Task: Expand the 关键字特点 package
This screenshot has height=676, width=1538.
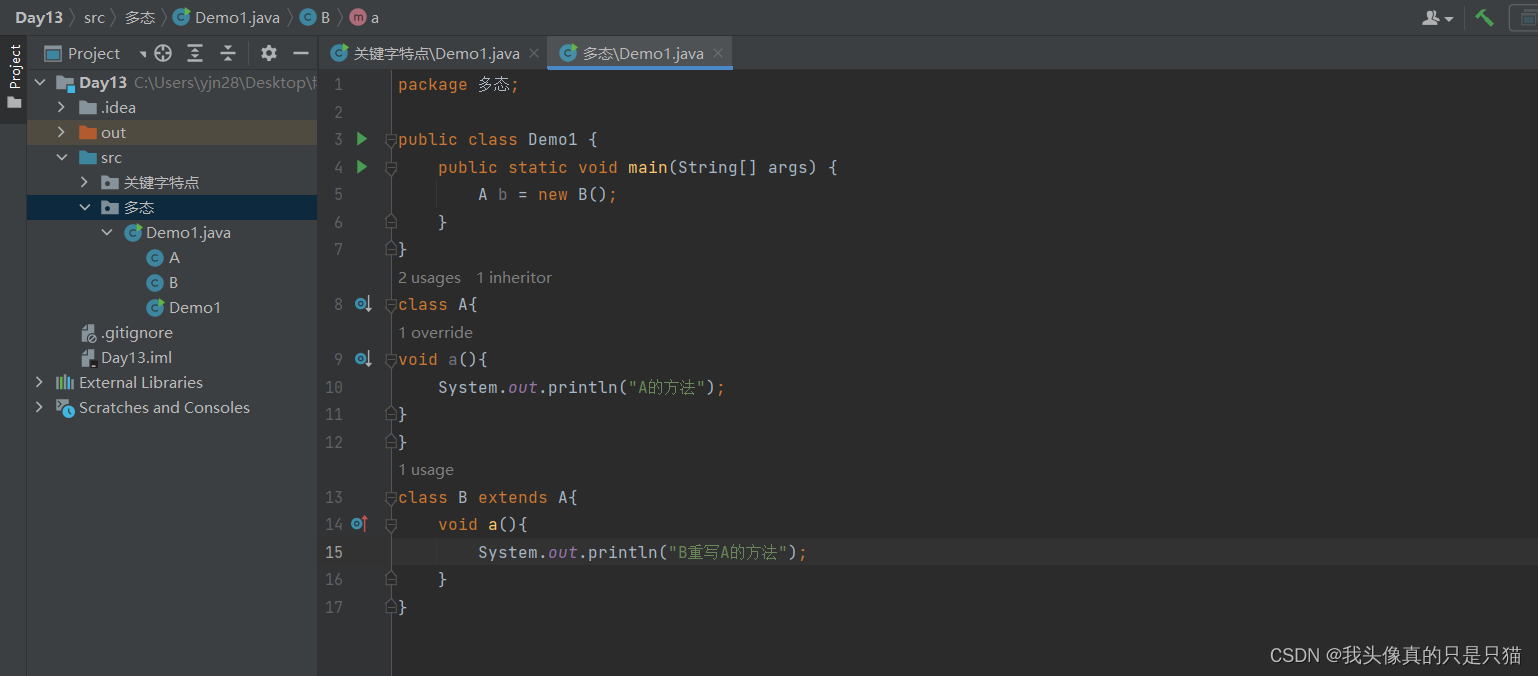Action: pos(84,182)
